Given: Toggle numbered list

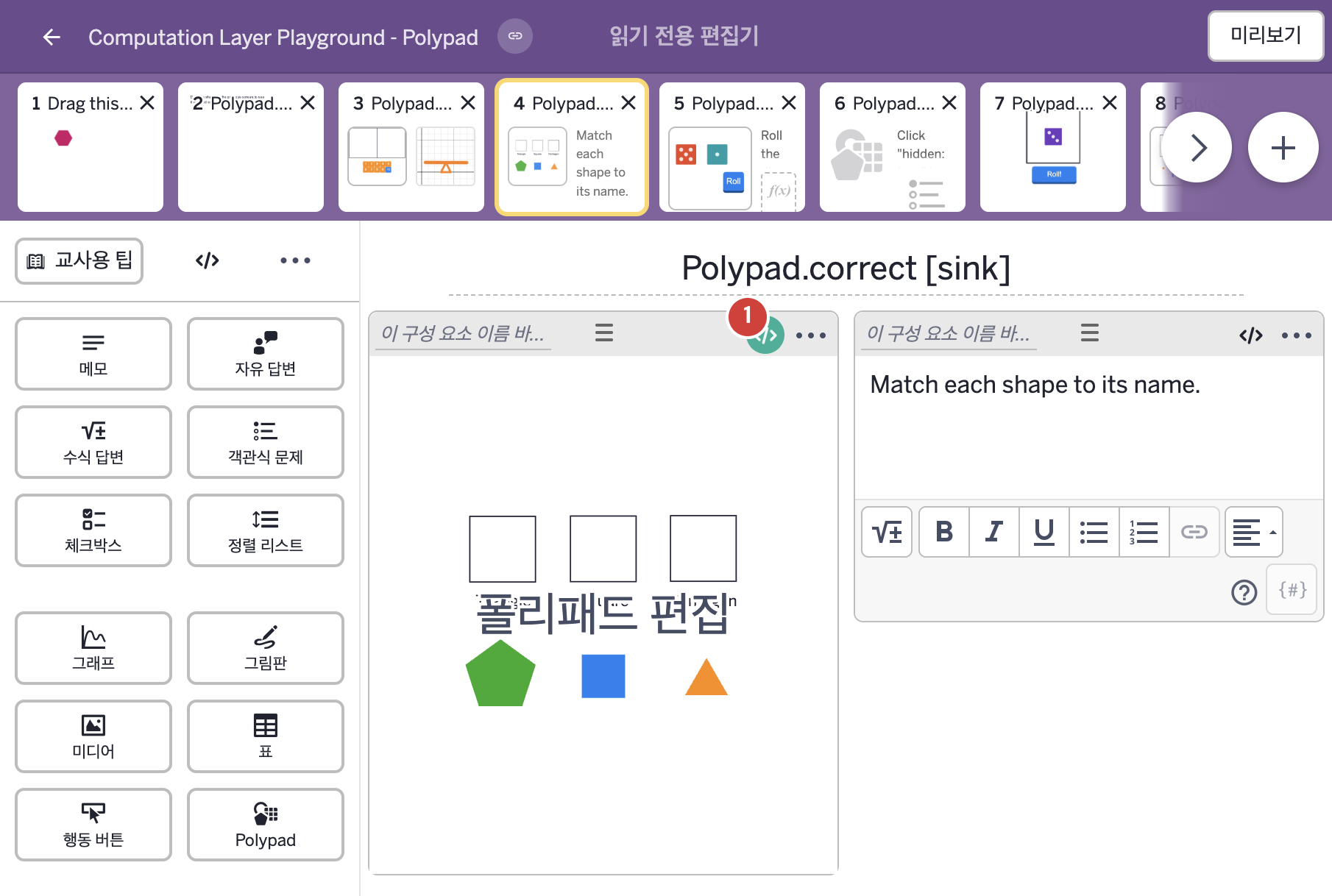Looking at the screenshot, I should pos(1144,532).
